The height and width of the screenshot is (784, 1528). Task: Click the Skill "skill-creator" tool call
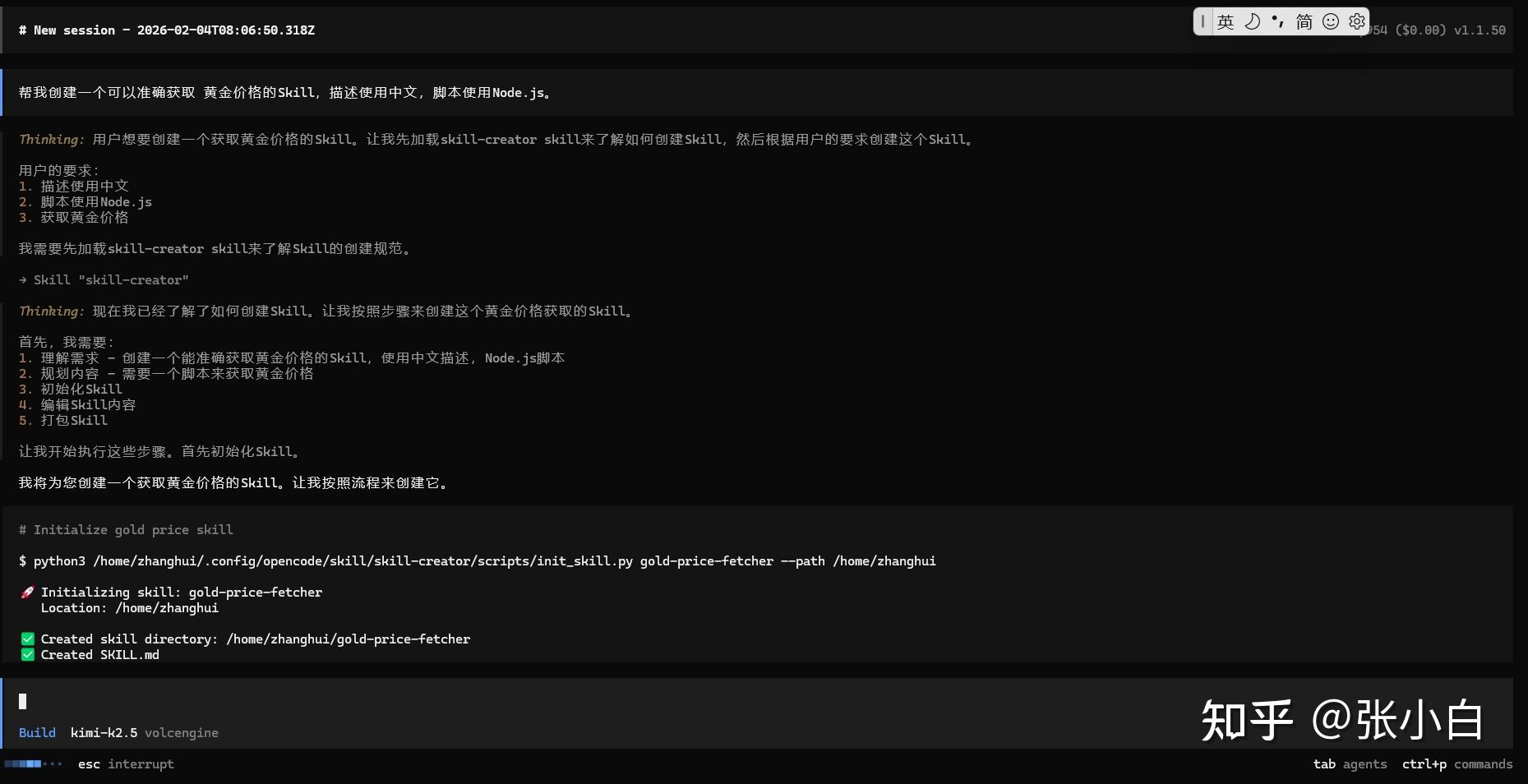click(x=104, y=280)
